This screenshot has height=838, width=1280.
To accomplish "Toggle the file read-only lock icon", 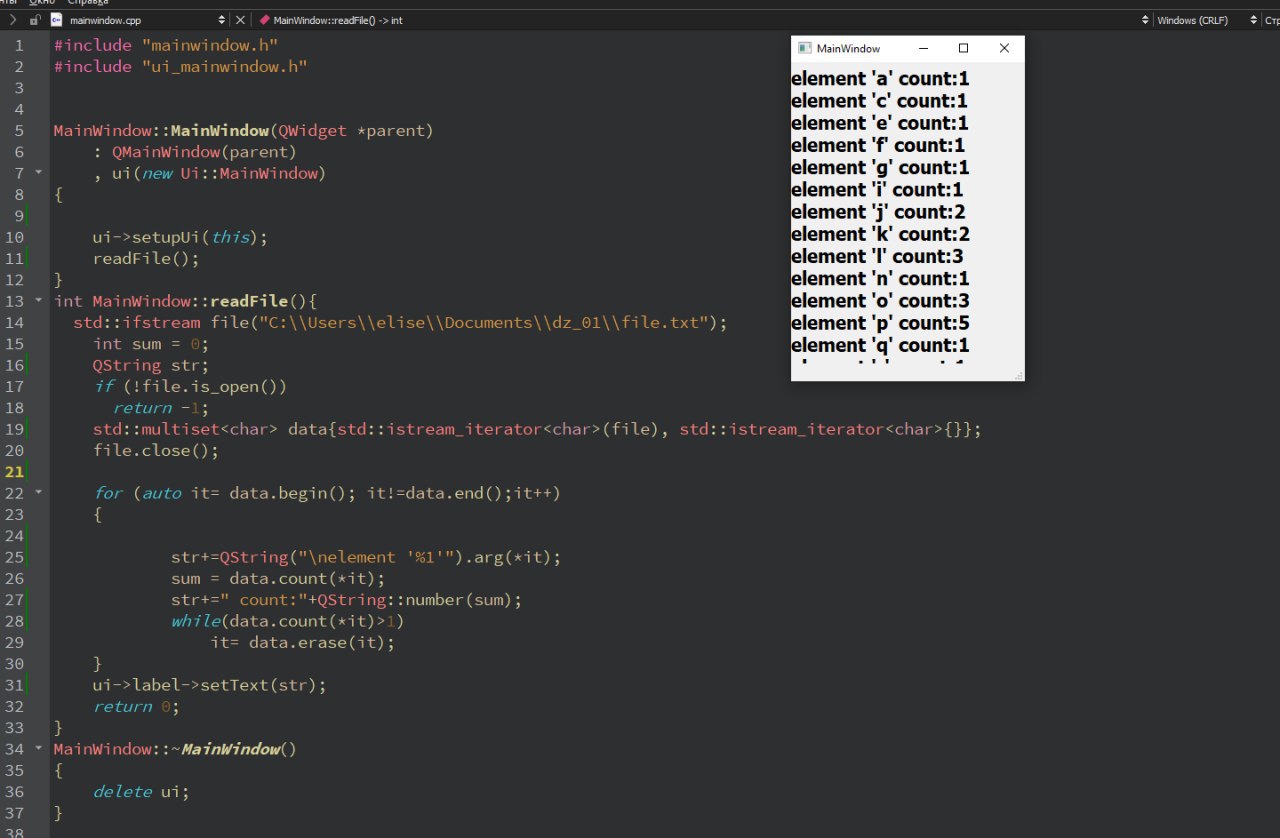I will 35,20.
